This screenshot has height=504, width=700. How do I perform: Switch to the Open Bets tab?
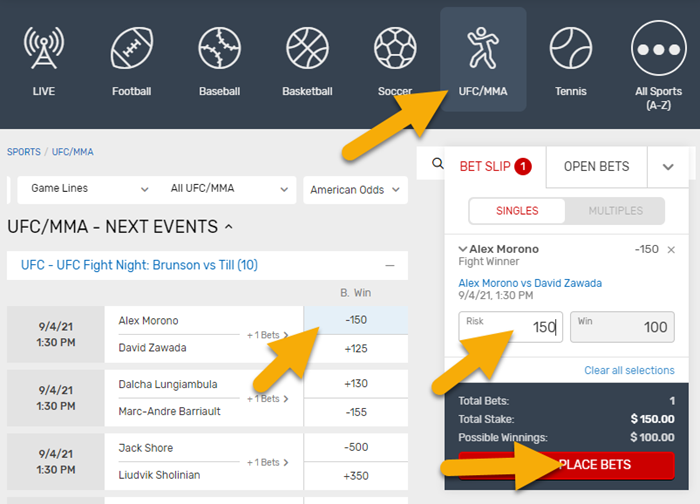point(596,167)
